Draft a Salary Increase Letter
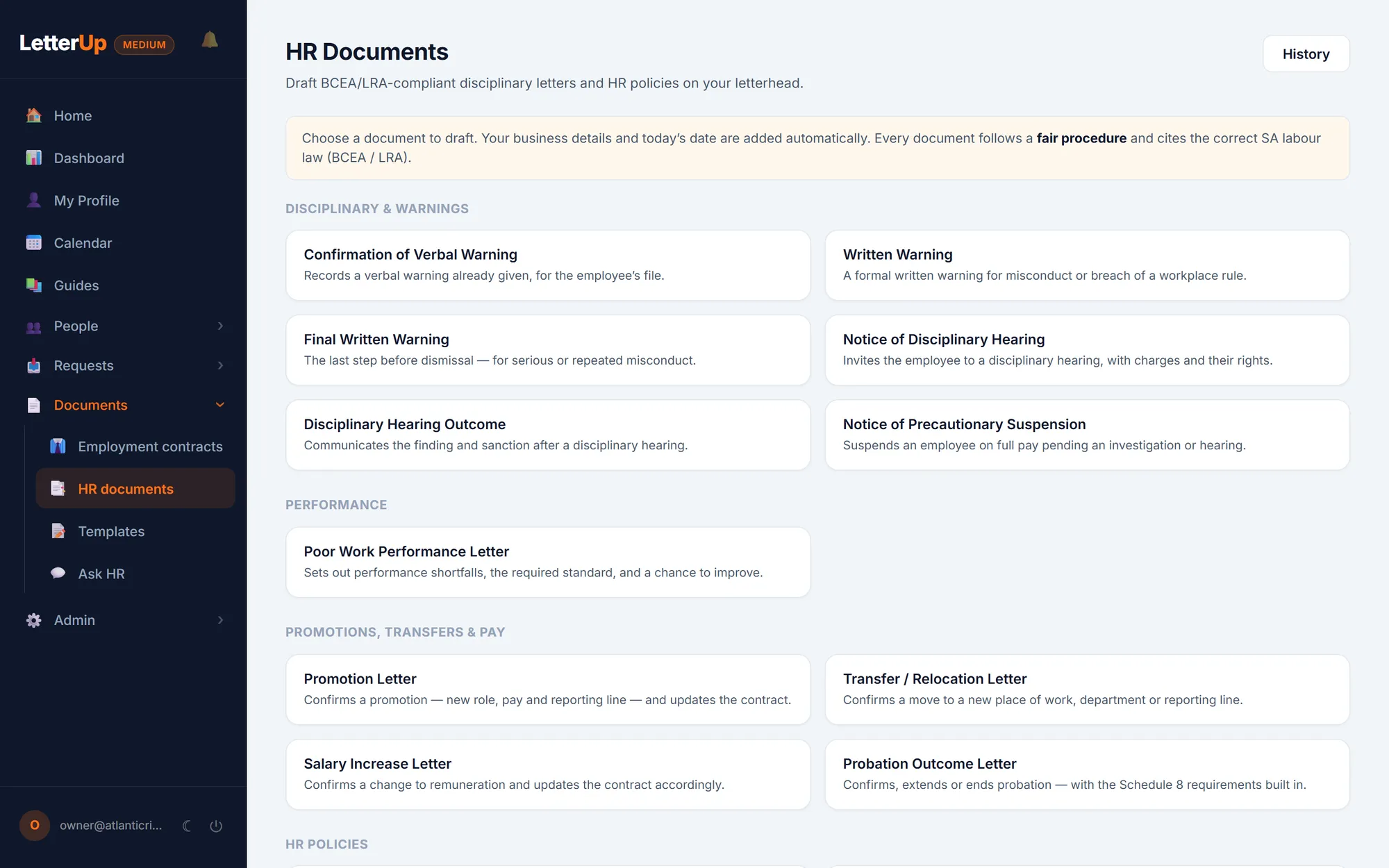 point(548,774)
